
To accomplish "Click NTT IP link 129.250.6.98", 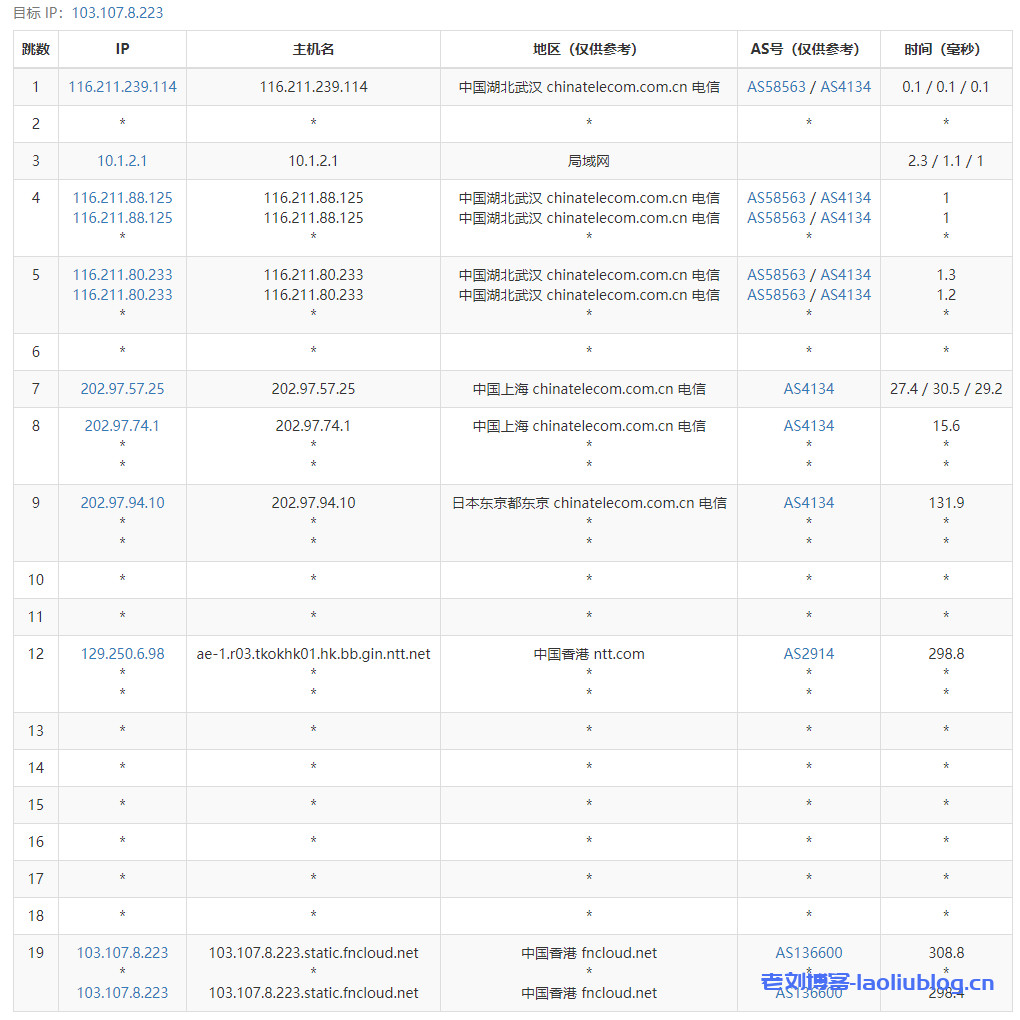I will [x=122, y=654].
